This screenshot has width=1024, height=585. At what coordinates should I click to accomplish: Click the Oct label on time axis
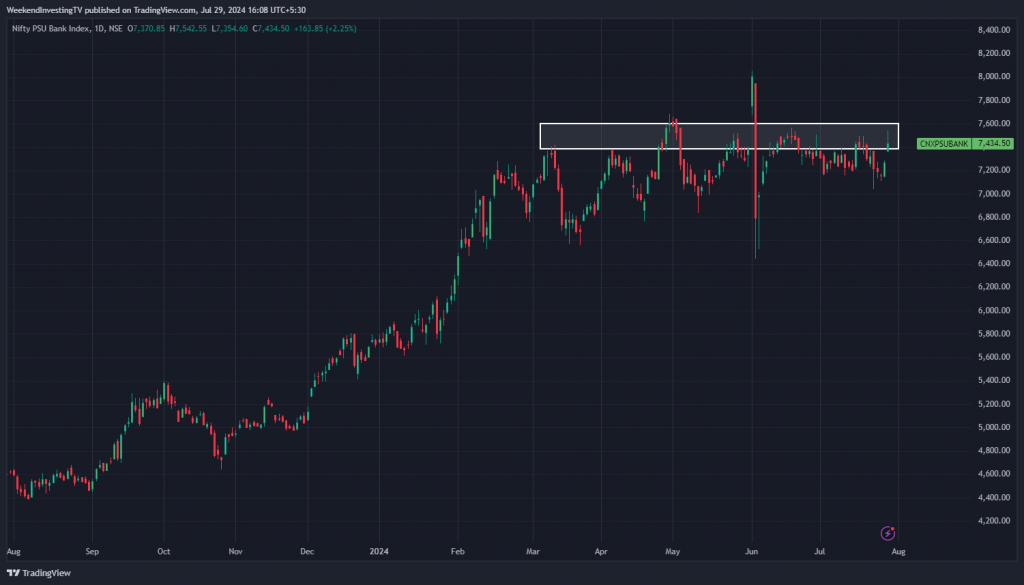click(x=164, y=551)
